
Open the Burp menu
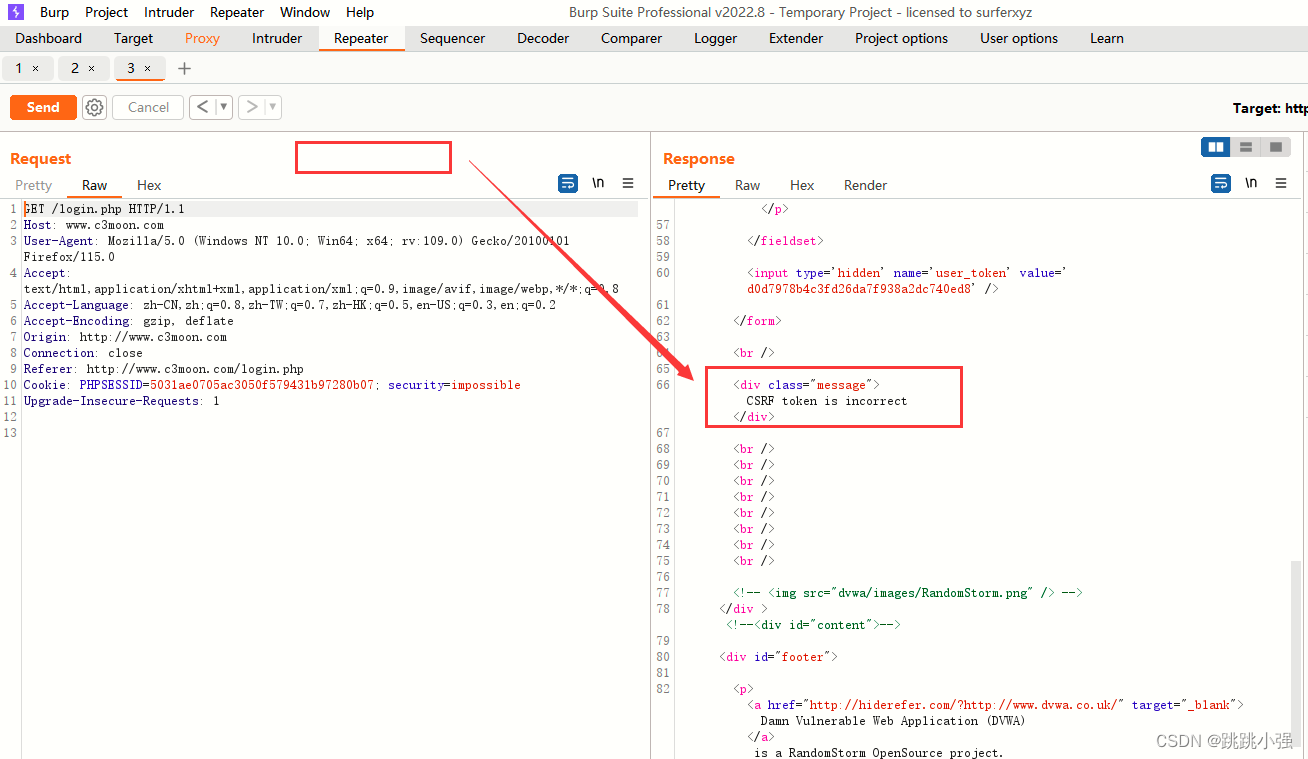(x=54, y=12)
